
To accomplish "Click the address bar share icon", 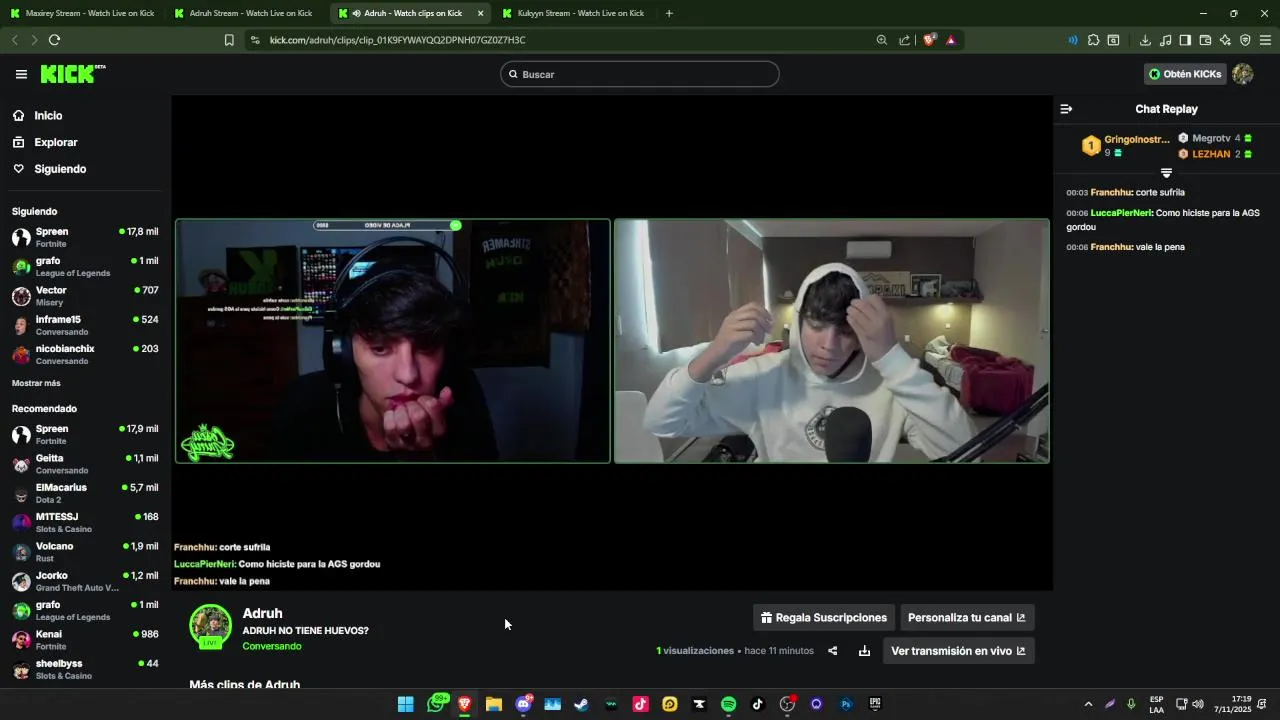I will [x=905, y=40].
